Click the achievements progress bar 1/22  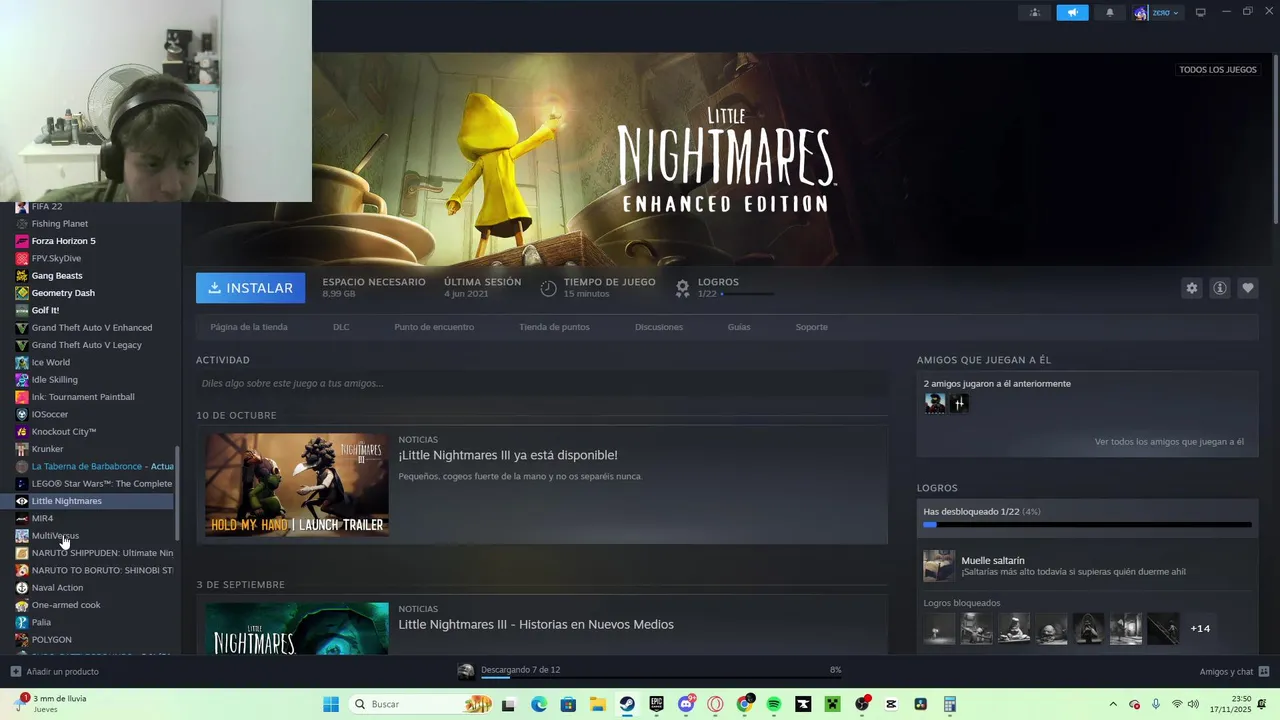click(x=1087, y=524)
